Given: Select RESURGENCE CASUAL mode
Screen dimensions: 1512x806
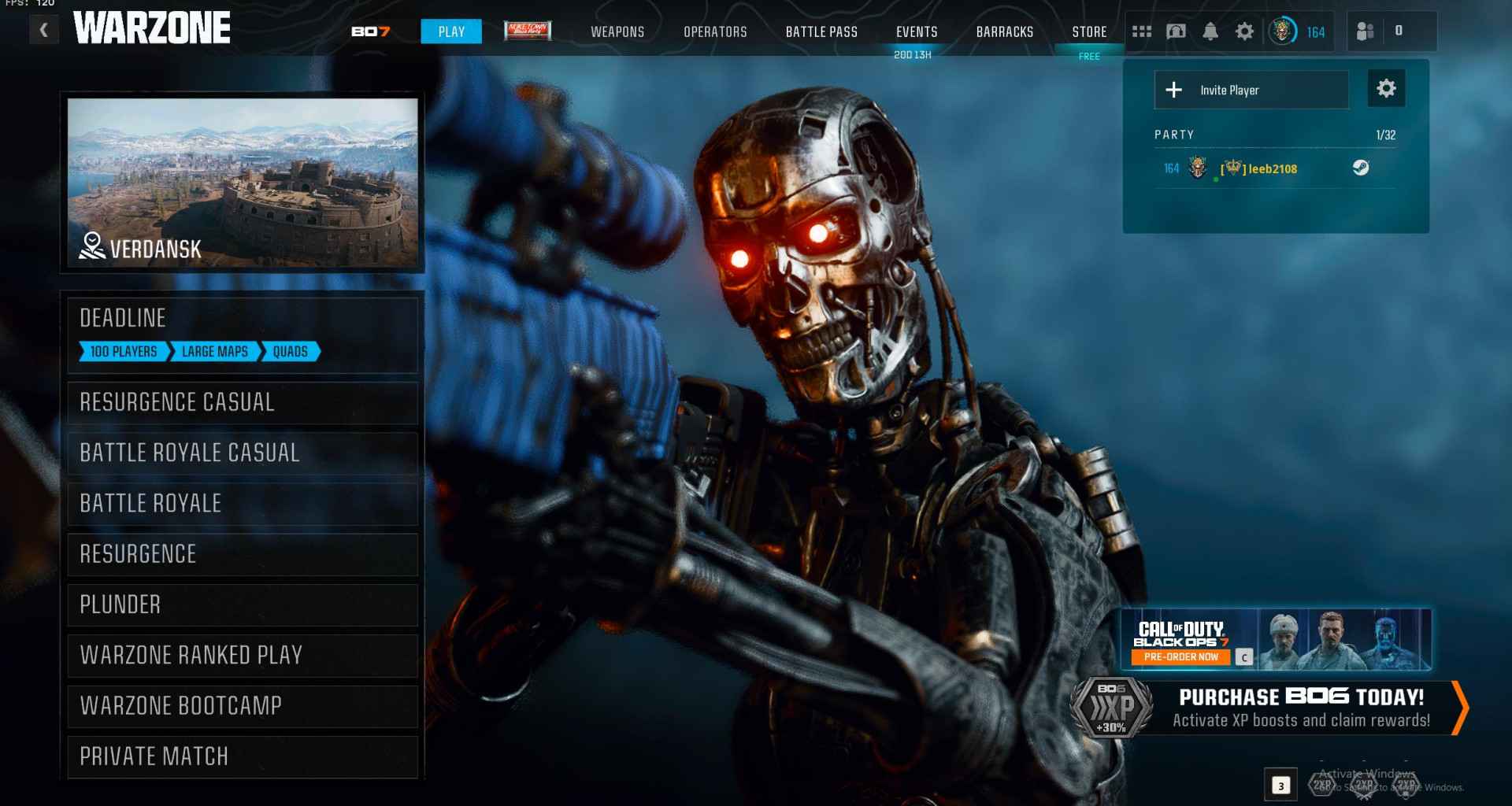Looking at the screenshot, I should [243, 403].
